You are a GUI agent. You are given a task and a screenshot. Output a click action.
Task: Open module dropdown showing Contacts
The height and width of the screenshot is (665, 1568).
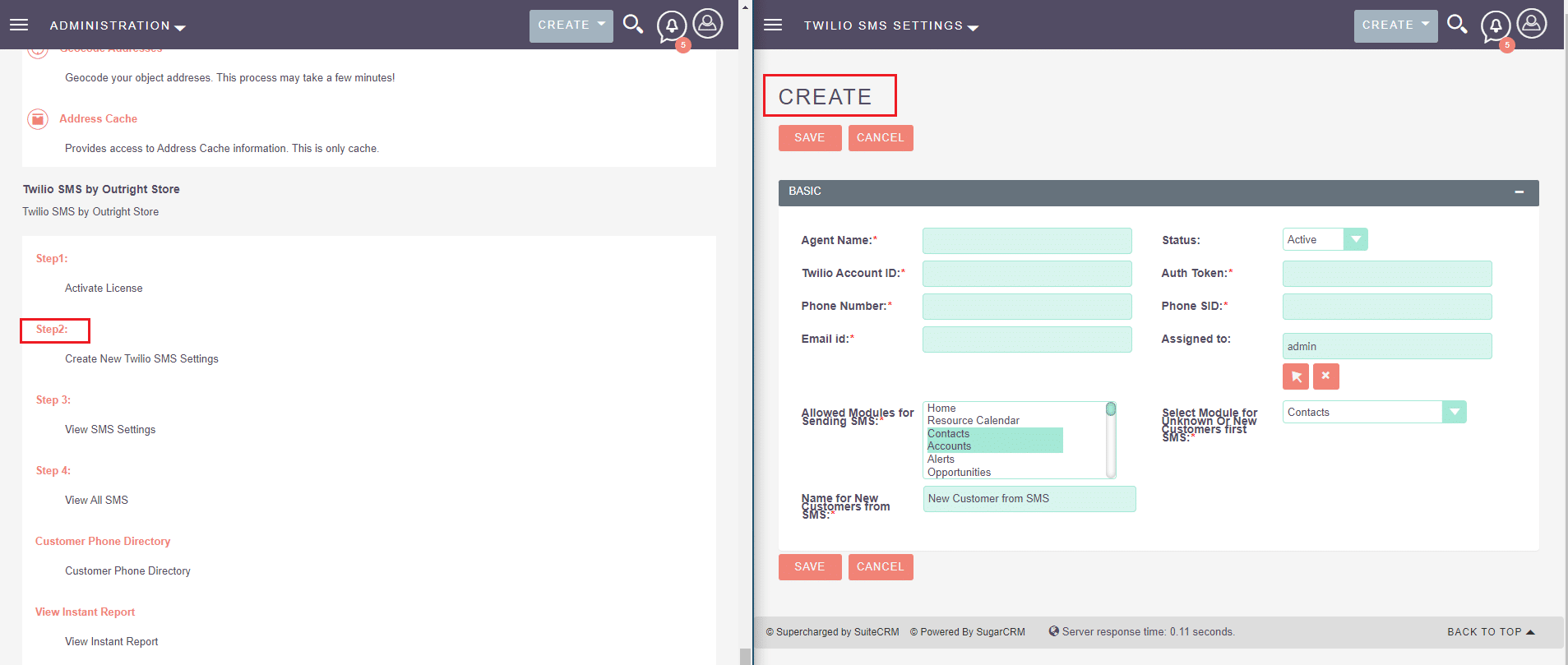click(1374, 412)
